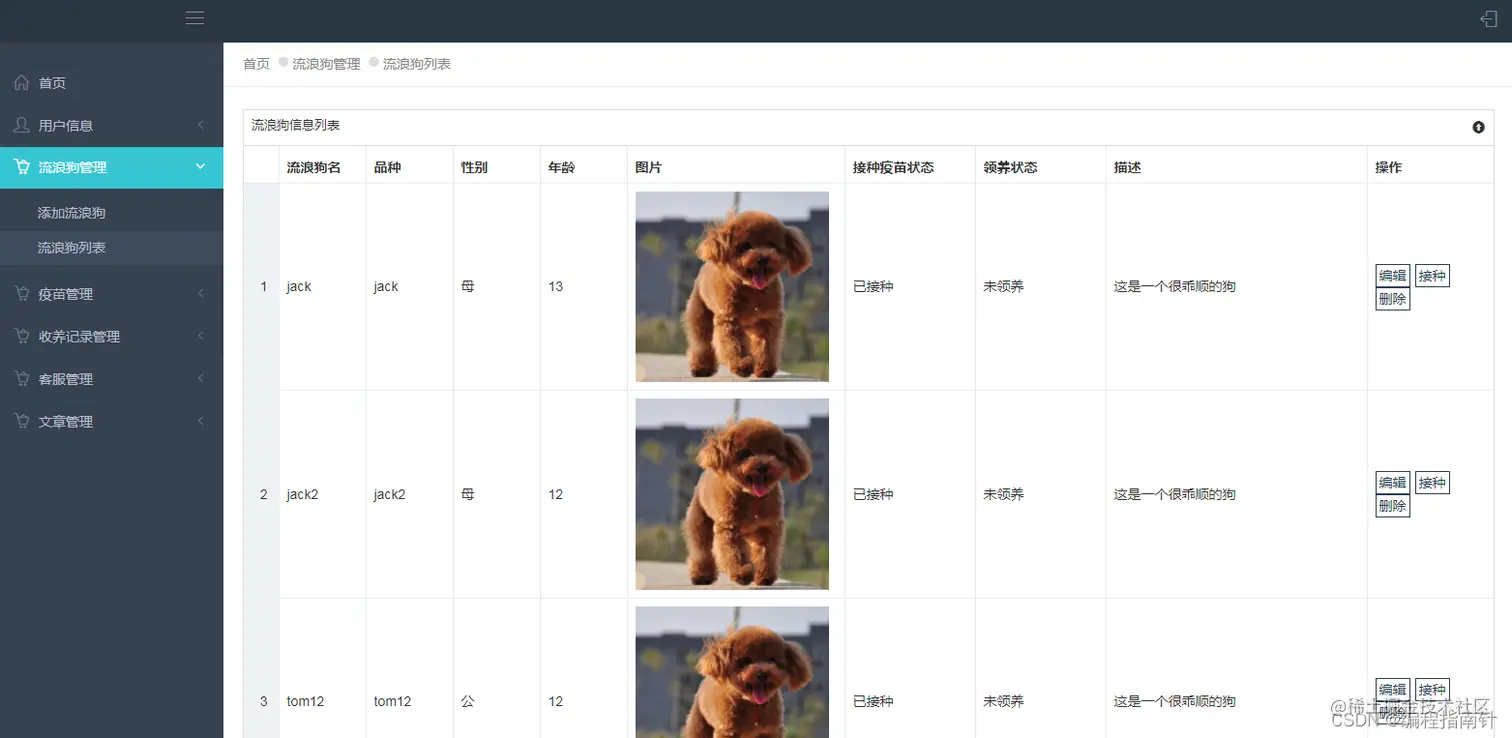Click 编辑 button for jack2 row
Screen dimensions: 1512x738
[x=1392, y=482]
